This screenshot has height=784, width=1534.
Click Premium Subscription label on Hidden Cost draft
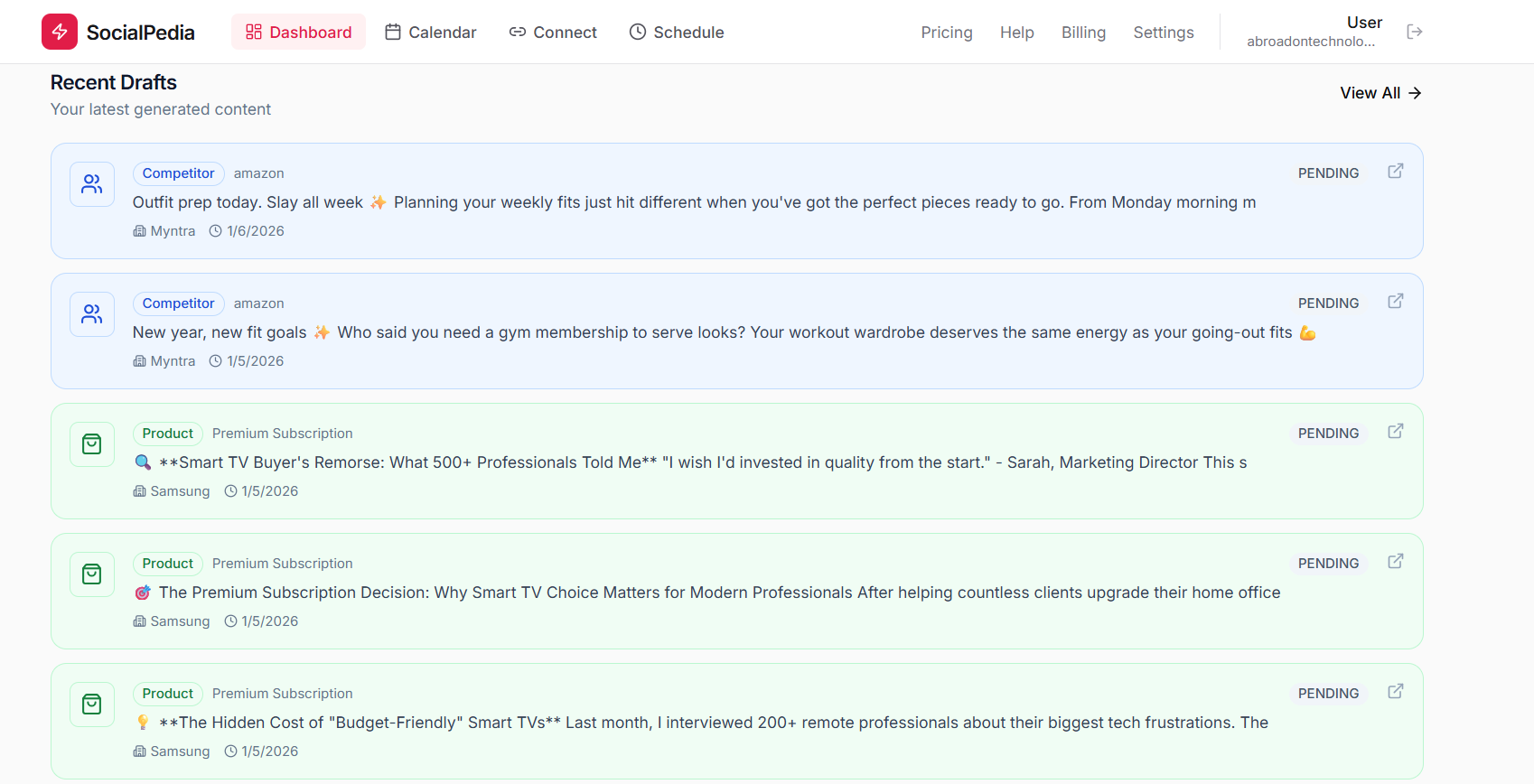pos(283,694)
